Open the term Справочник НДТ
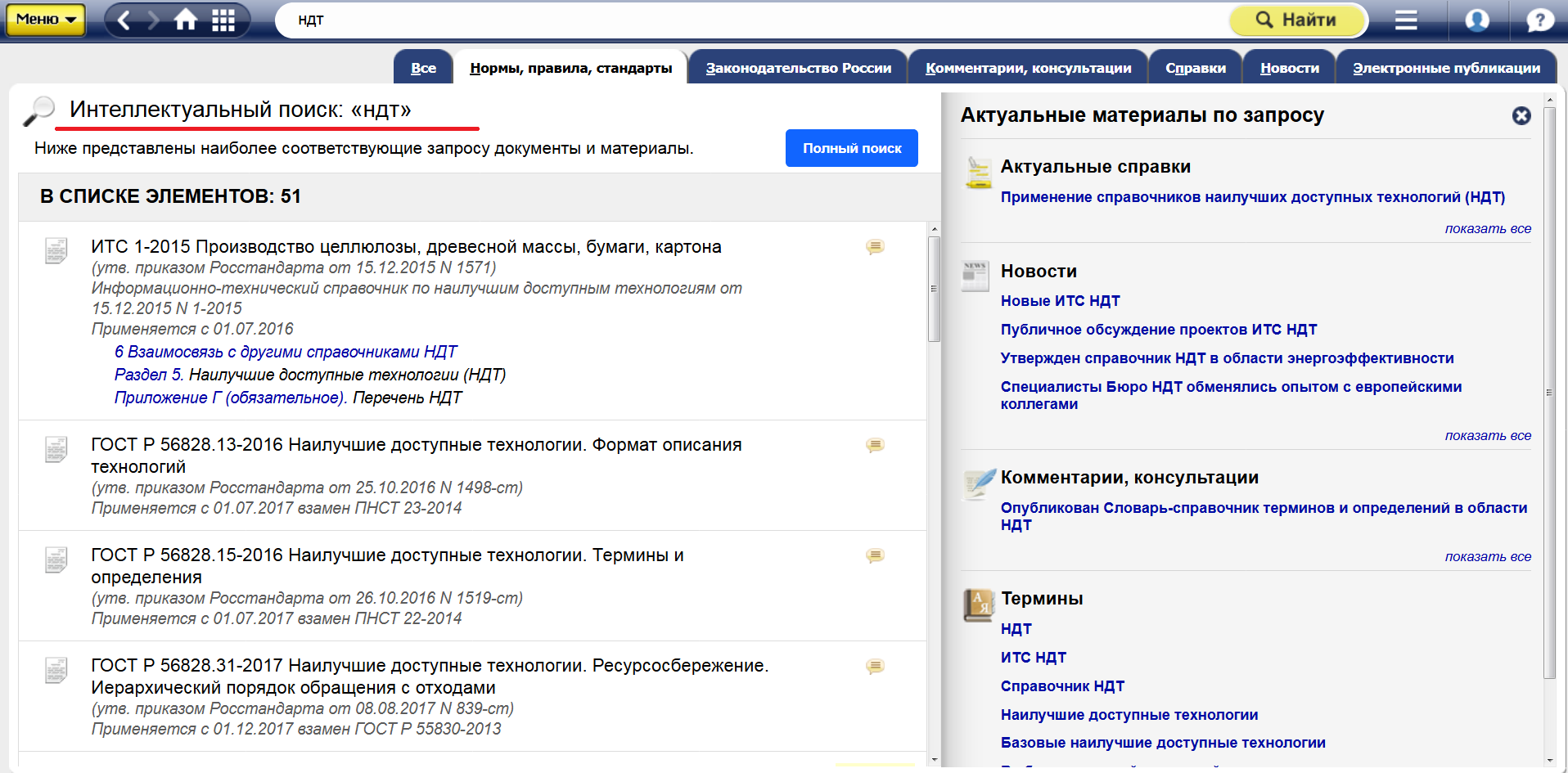 coord(1062,686)
